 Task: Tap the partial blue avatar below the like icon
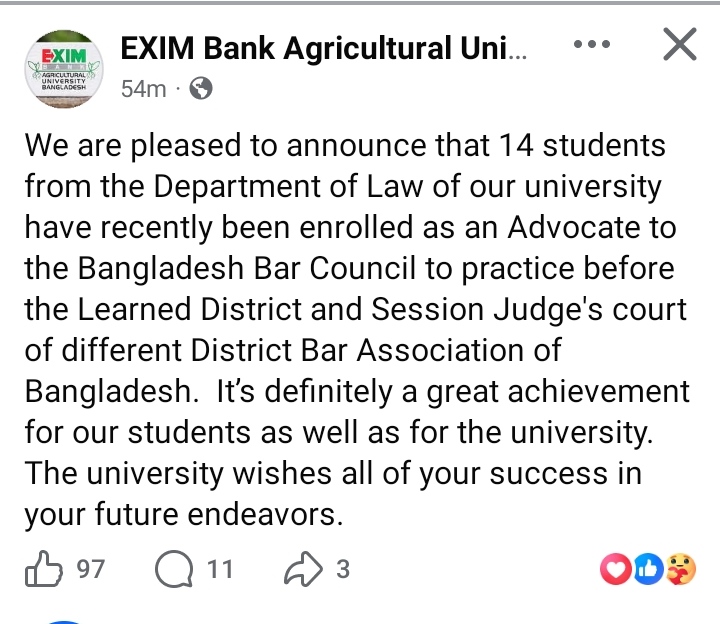[x=62, y=620]
